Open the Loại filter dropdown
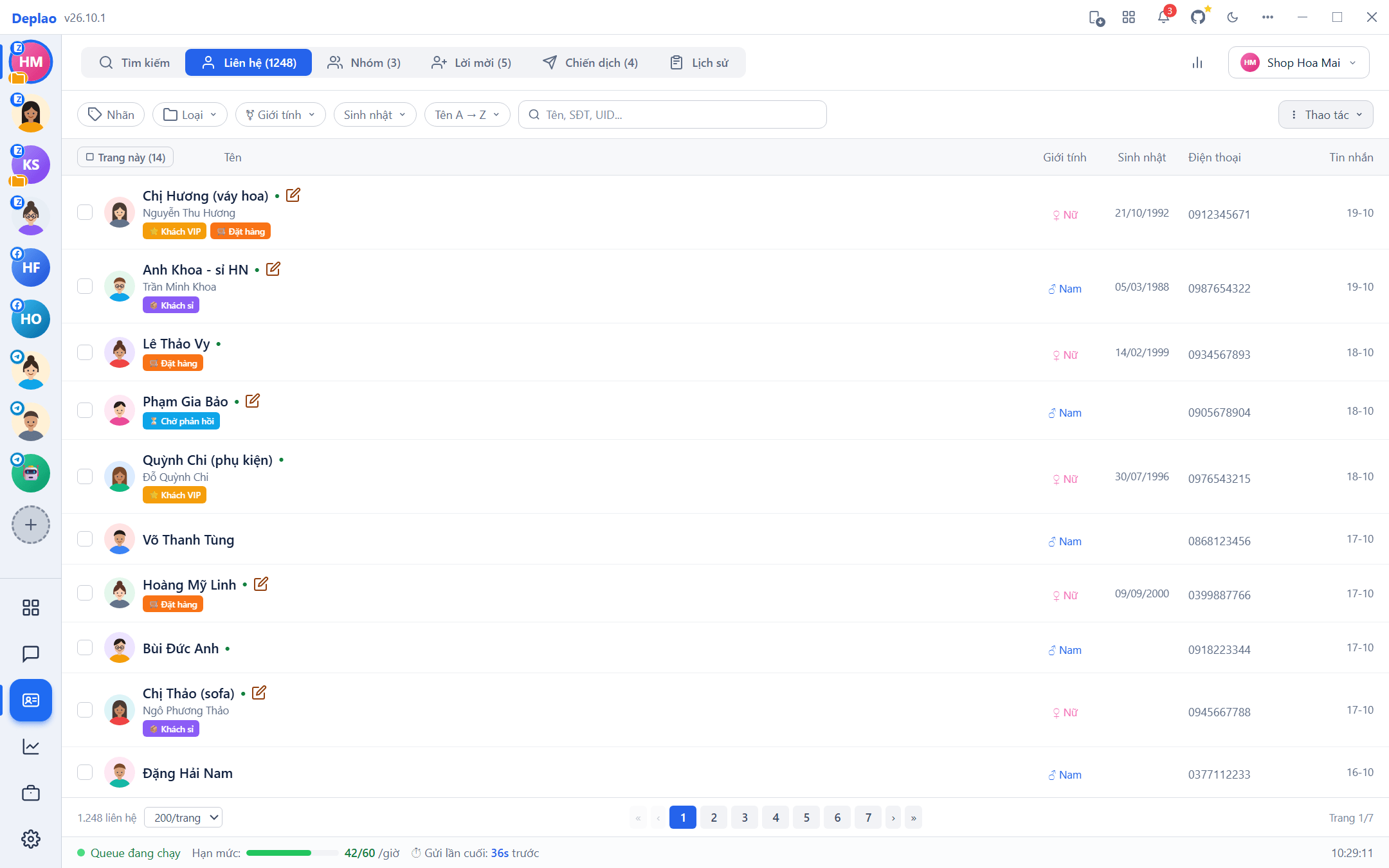 (190, 114)
